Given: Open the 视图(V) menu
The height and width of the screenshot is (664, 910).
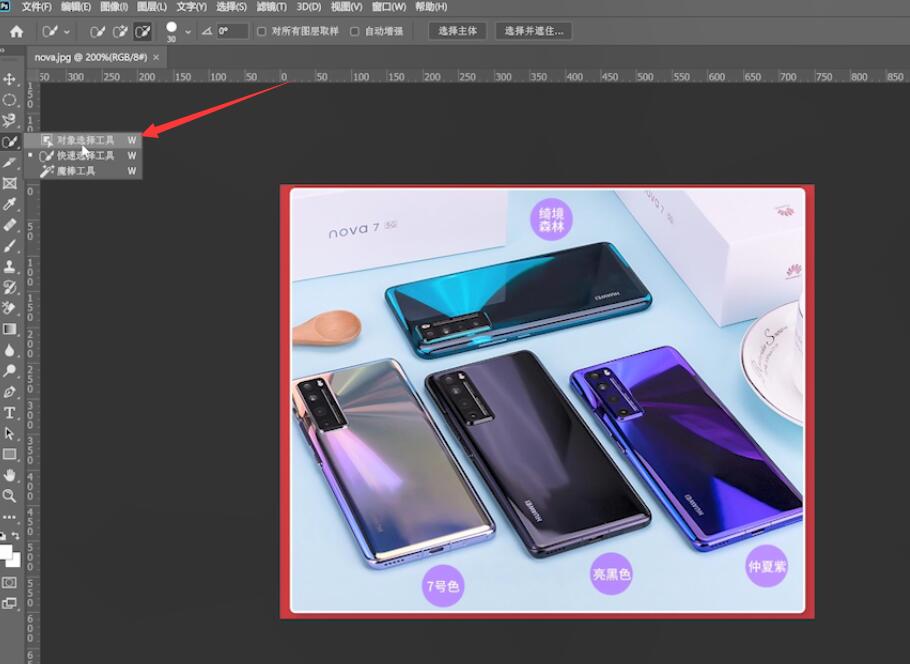Looking at the screenshot, I should coord(346,7).
